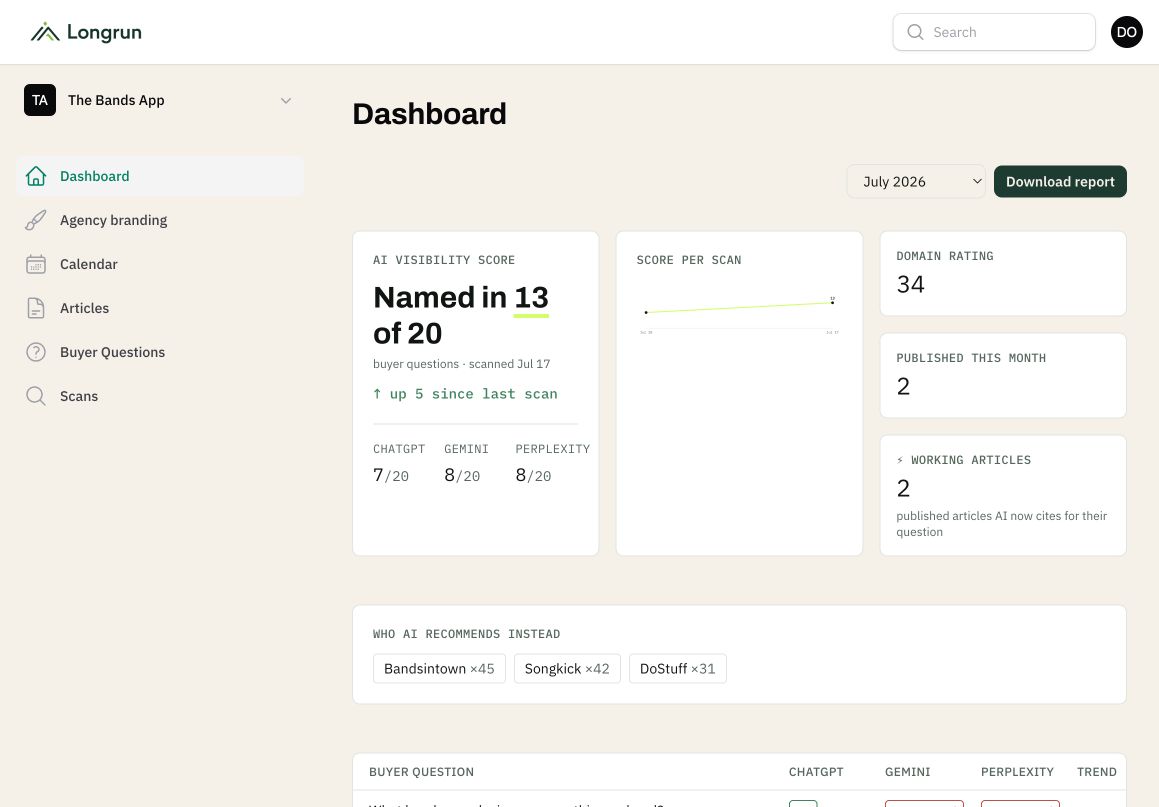1159x807 pixels.
Task: Expand The Bands App workspace chevron
Action: click(x=286, y=101)
